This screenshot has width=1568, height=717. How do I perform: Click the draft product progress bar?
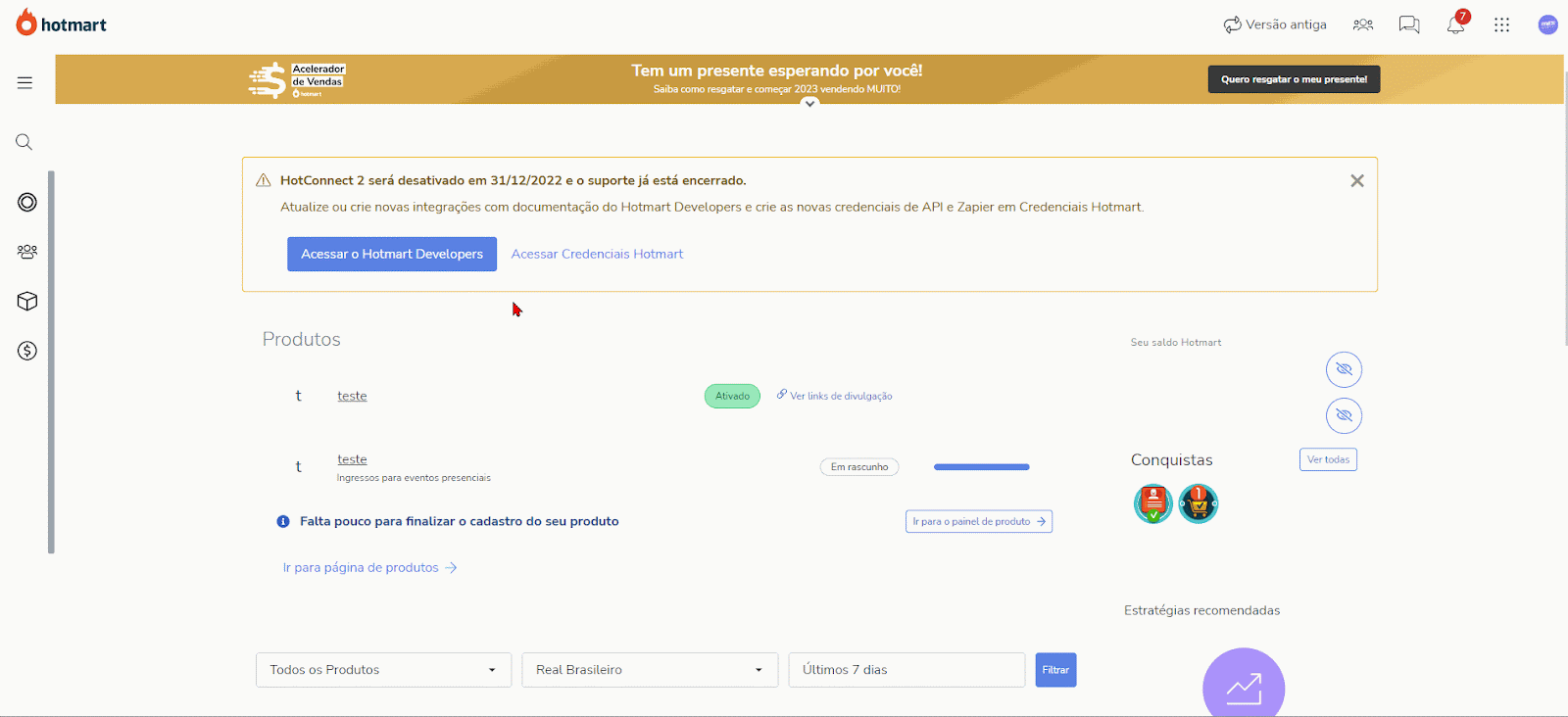pyautogui.click(x=982, y=467)
